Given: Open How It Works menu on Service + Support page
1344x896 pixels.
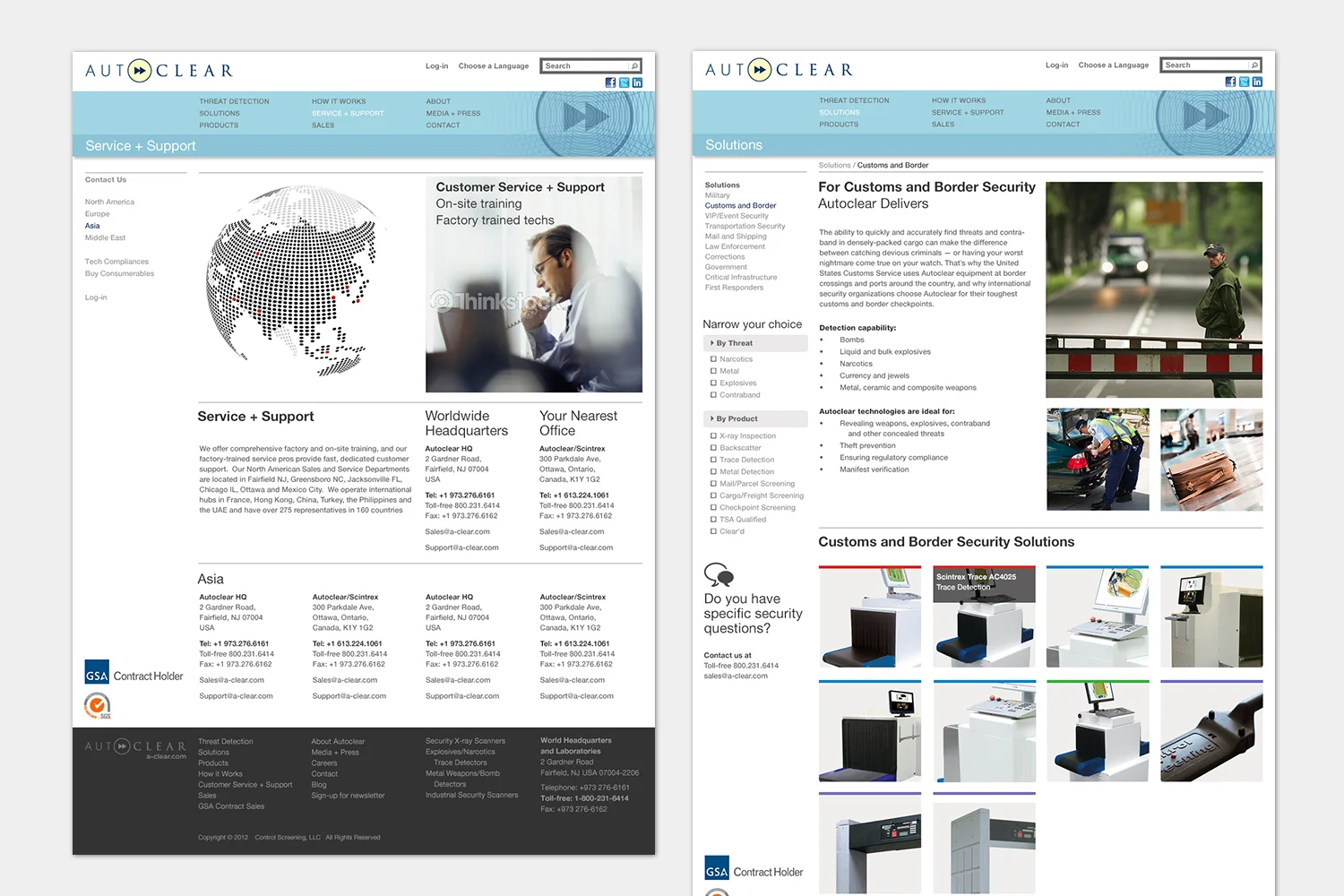Looking at the screenshot, I should coord(339,102).
